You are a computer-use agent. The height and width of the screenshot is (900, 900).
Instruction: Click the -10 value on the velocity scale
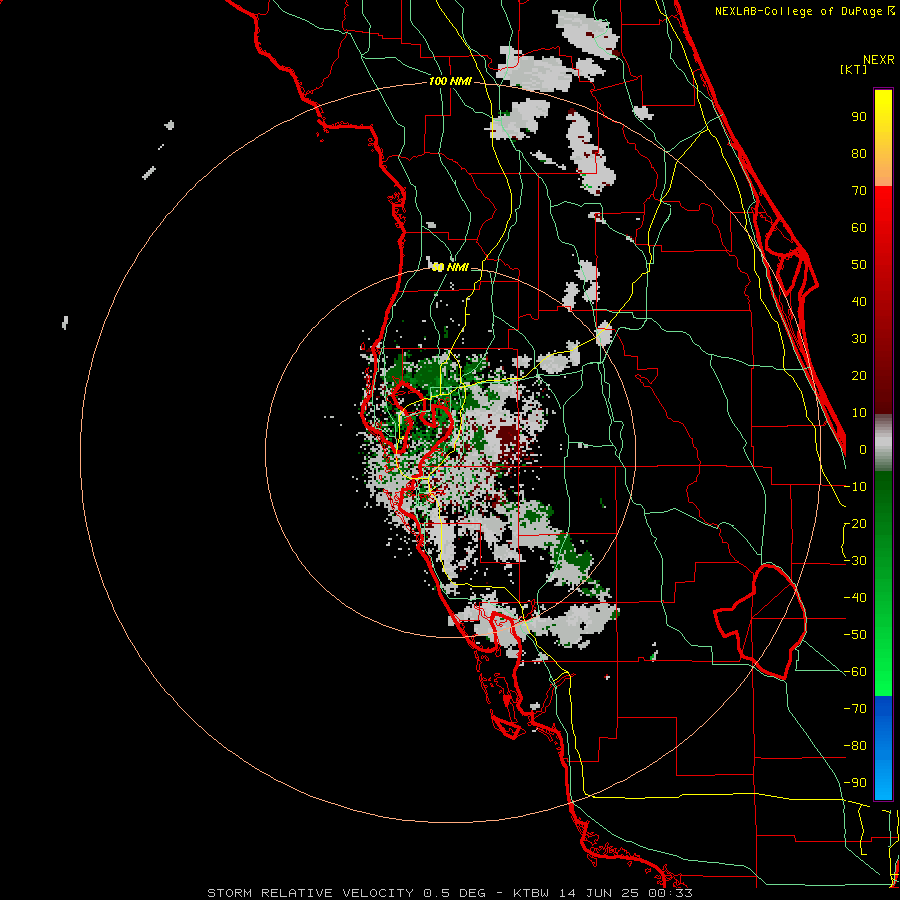855,487
